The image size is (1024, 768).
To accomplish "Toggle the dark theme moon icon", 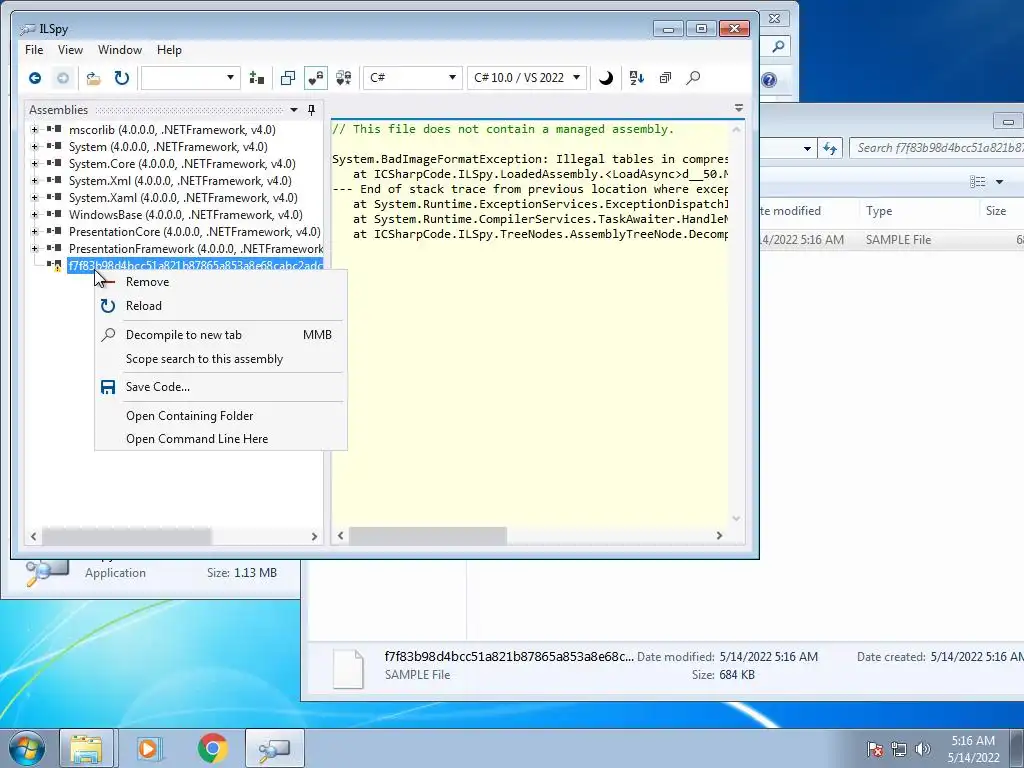I will point(606,78).
